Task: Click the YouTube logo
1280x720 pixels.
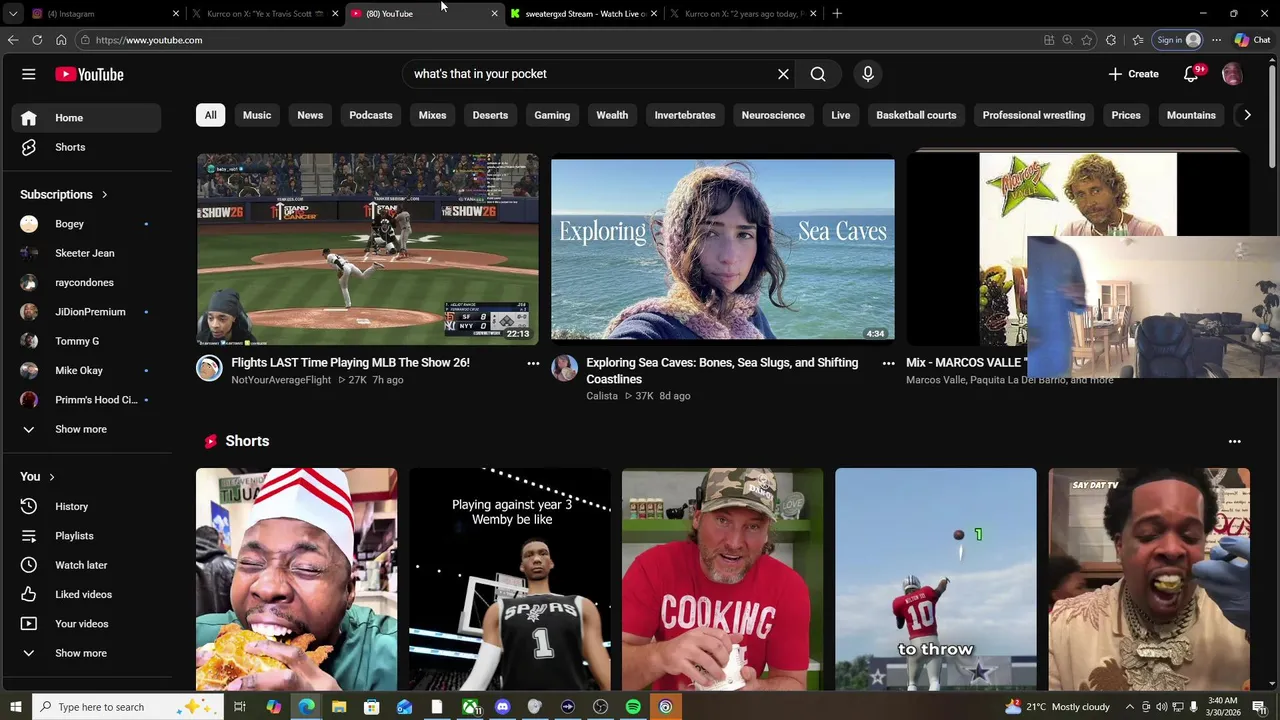Action: click(x=89, y=74)
